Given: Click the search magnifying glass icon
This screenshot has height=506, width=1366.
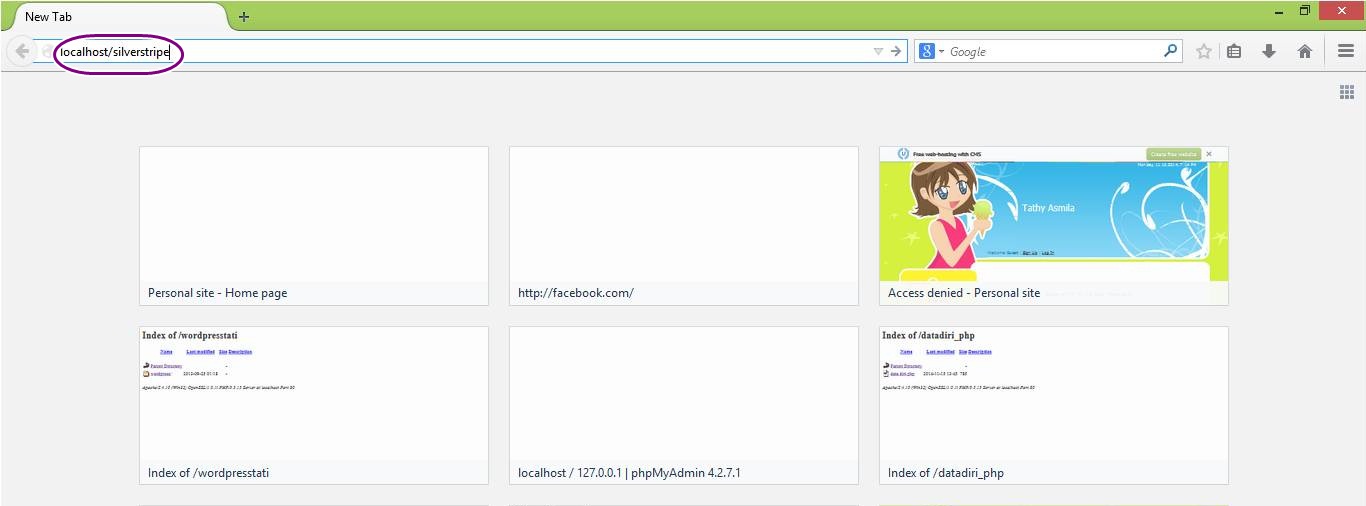Looking at the screenshot, I should (x=1170, y=51).
